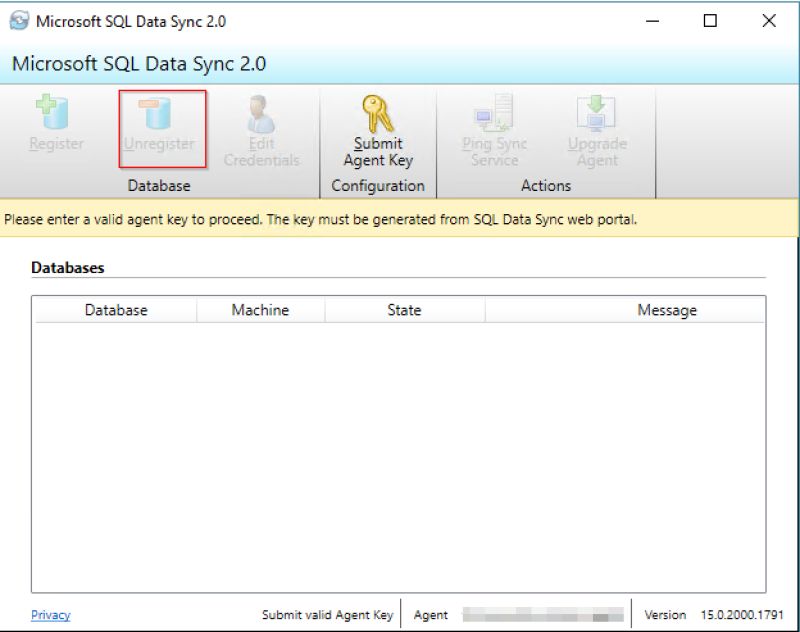The width and height of the screenshot is (800, 632).
Task: Click the Actions ribbon group label
Action: click(x=546, y=185)
